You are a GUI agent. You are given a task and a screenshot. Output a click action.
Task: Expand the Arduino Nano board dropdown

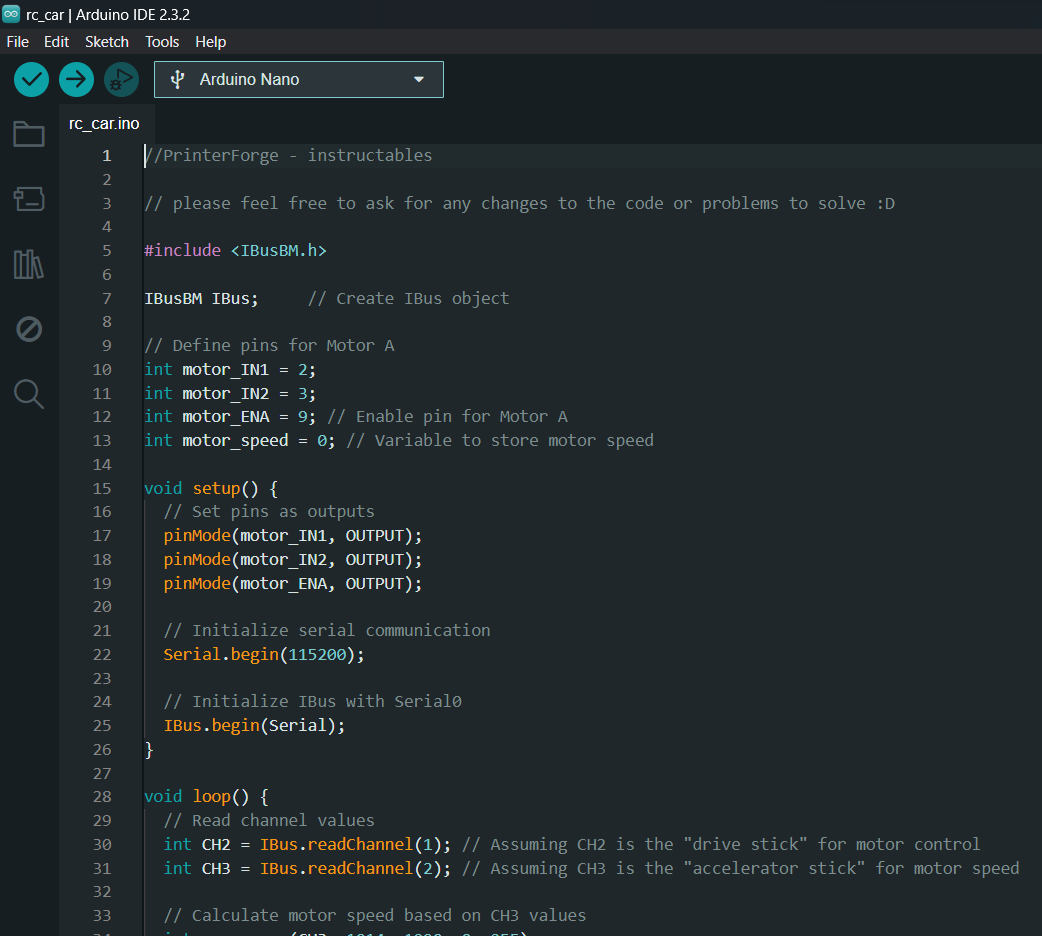click(x=299, y=80)
